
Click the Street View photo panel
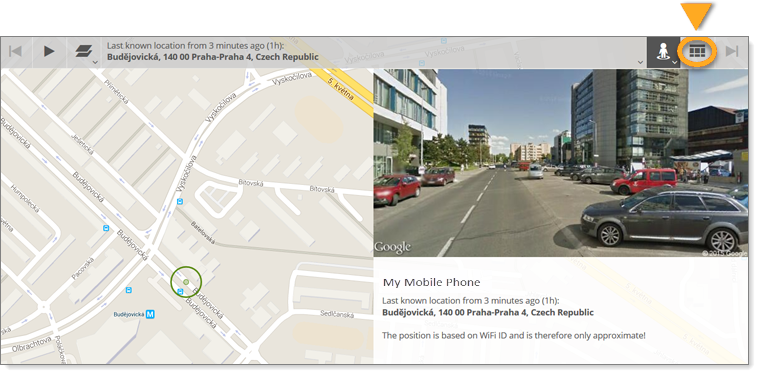pos(561,163)
